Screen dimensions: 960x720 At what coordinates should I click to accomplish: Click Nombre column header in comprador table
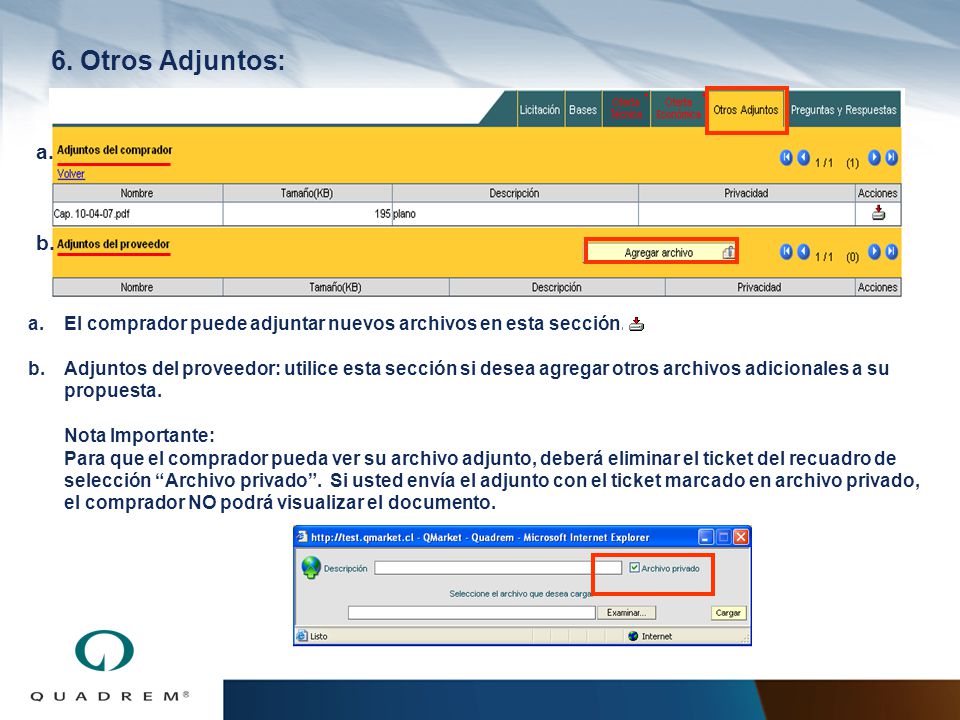137,193
